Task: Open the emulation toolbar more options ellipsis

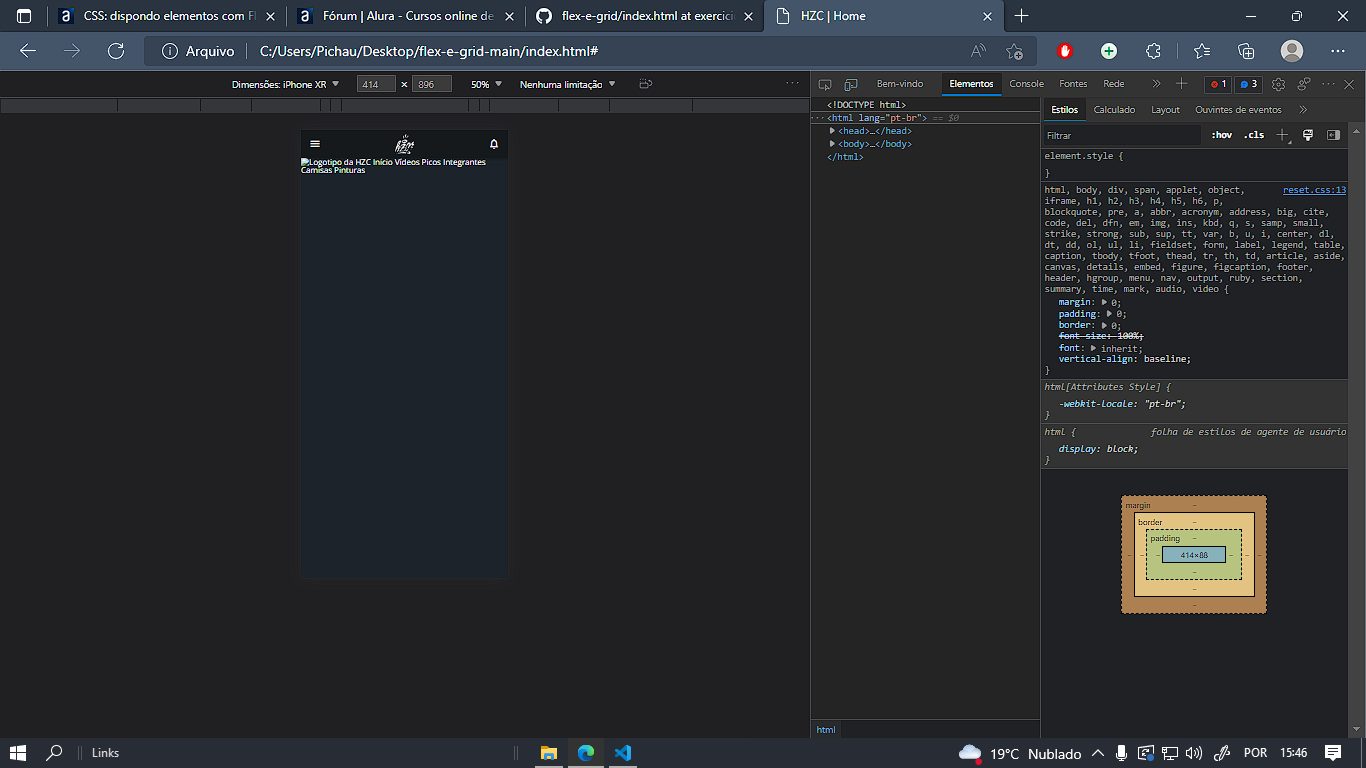Action: [793, 84]
